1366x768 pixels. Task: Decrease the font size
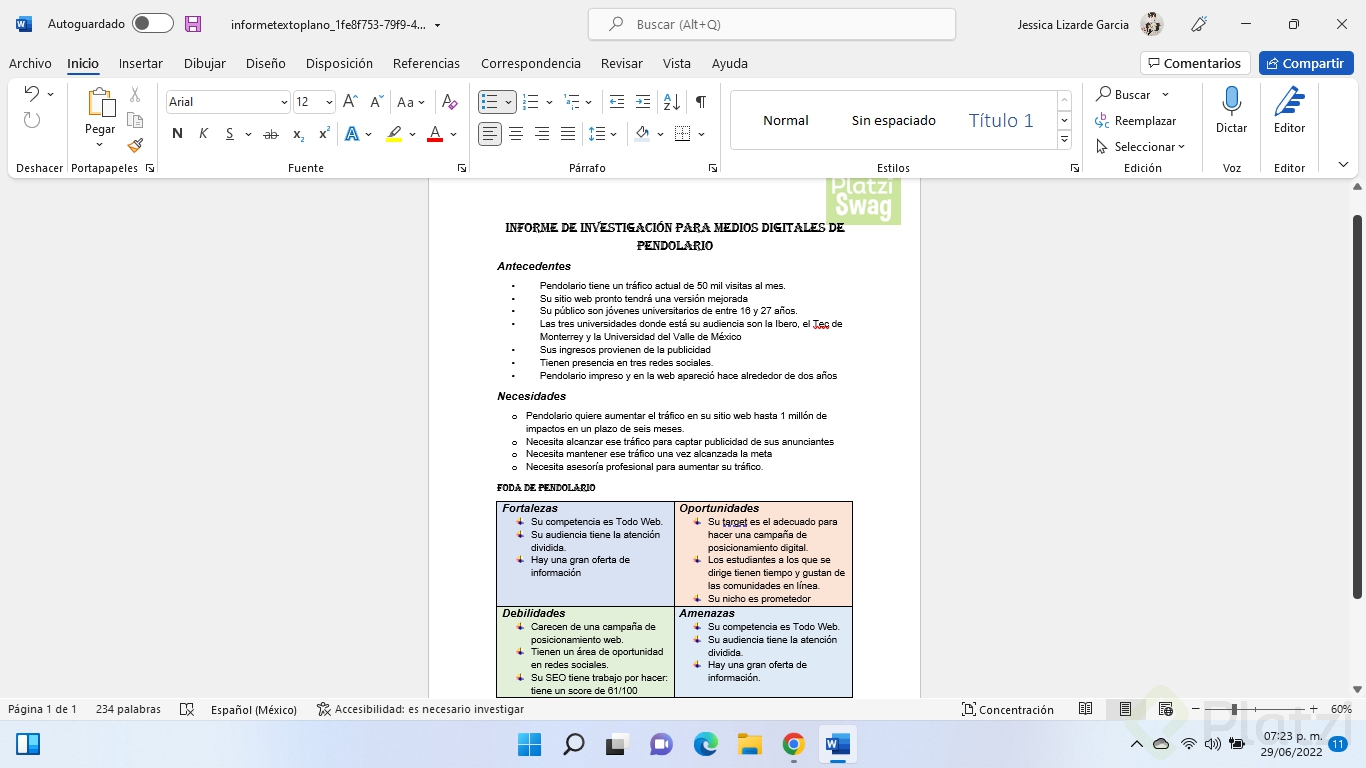tap(376, 102)
